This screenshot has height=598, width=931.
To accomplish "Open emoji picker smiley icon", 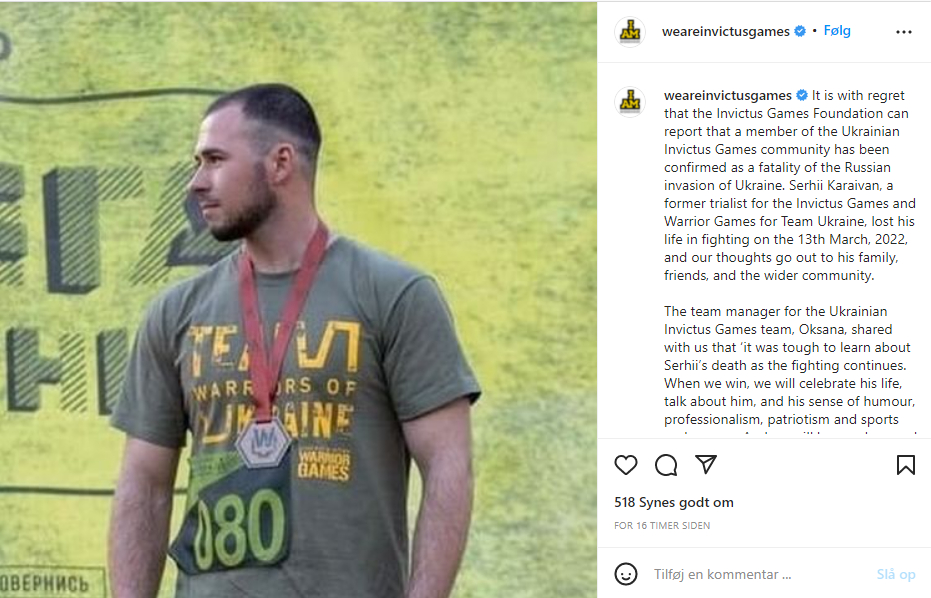I will point(626,574).
